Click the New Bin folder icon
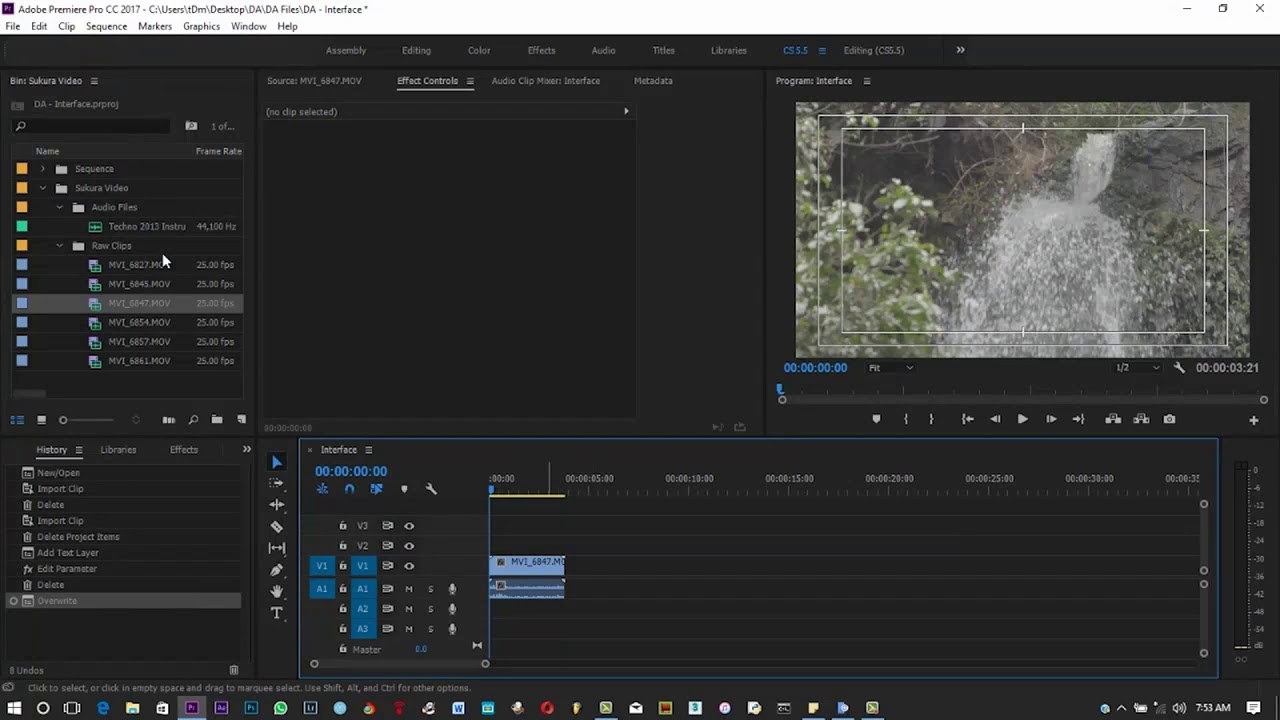The image size is (1280, 720). (217, 420)
